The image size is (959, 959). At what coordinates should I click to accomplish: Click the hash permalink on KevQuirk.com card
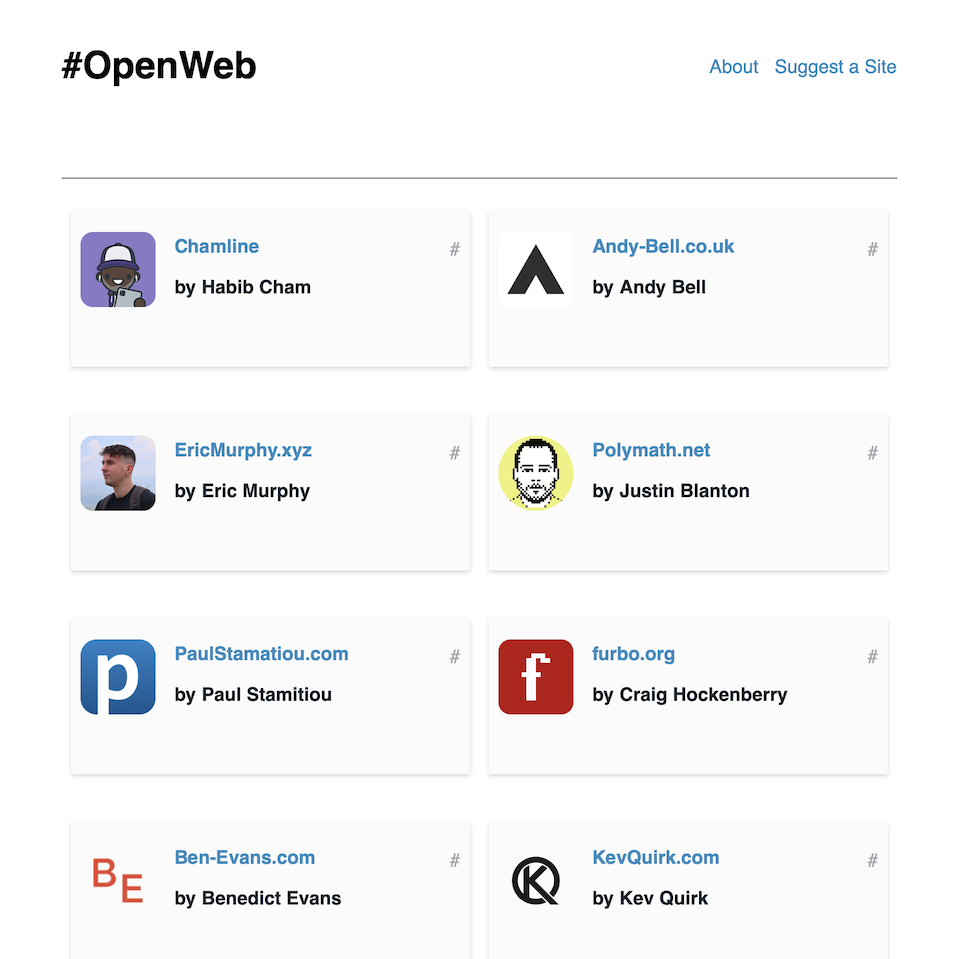coord(872,860)
